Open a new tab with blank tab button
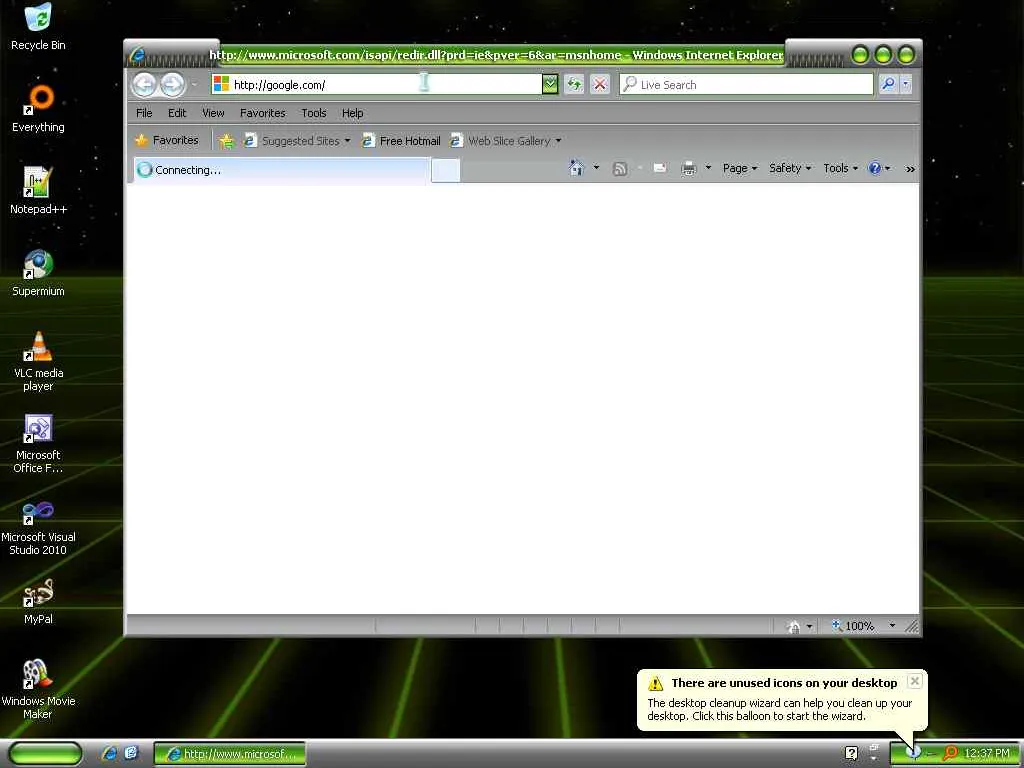This screenshot has height=768, width=1024. tap(445, 170)
